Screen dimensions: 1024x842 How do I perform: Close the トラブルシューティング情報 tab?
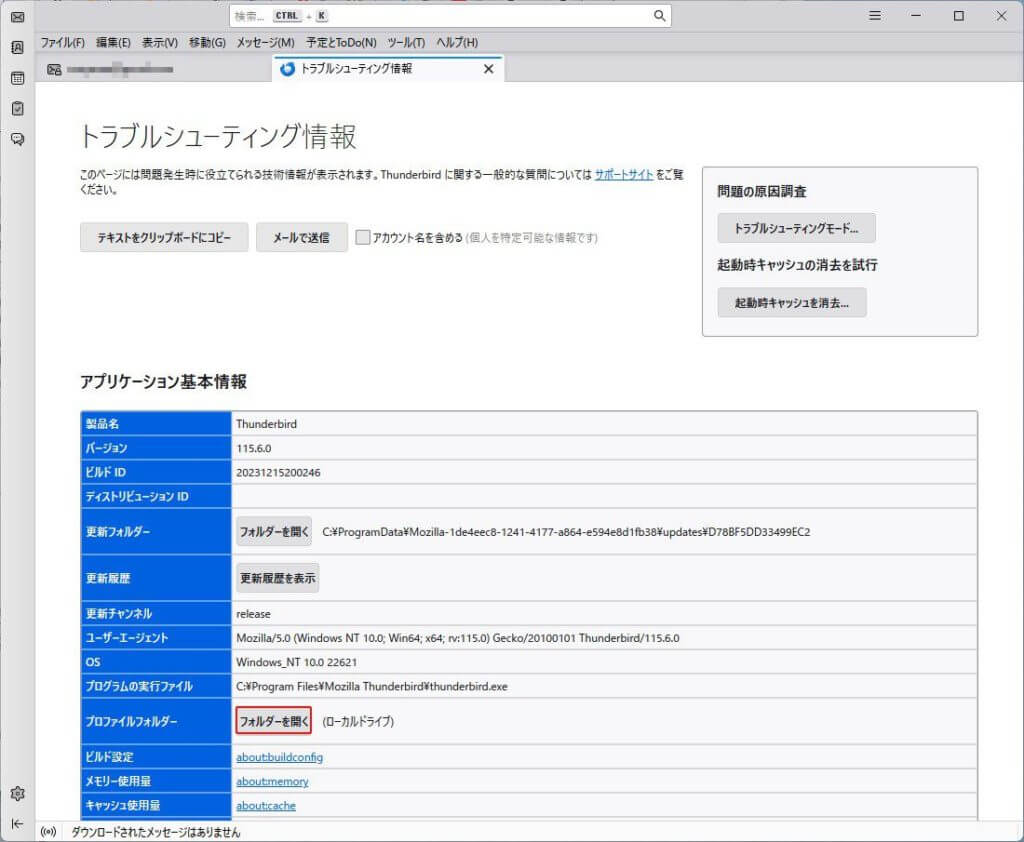[488, 69]
